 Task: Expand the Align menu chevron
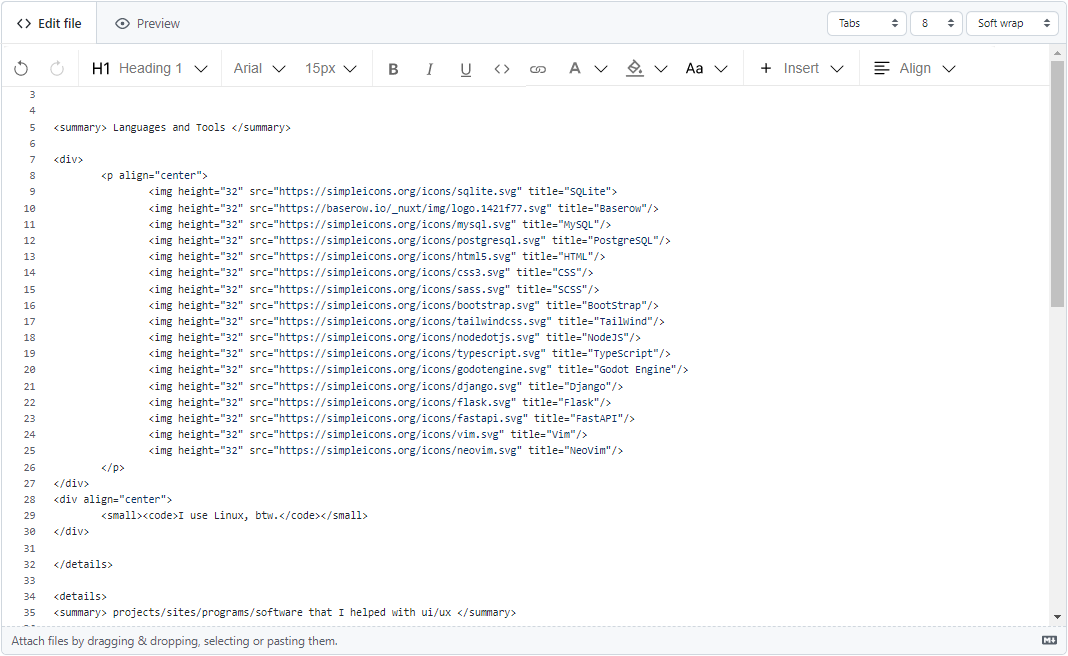point(949,69)
